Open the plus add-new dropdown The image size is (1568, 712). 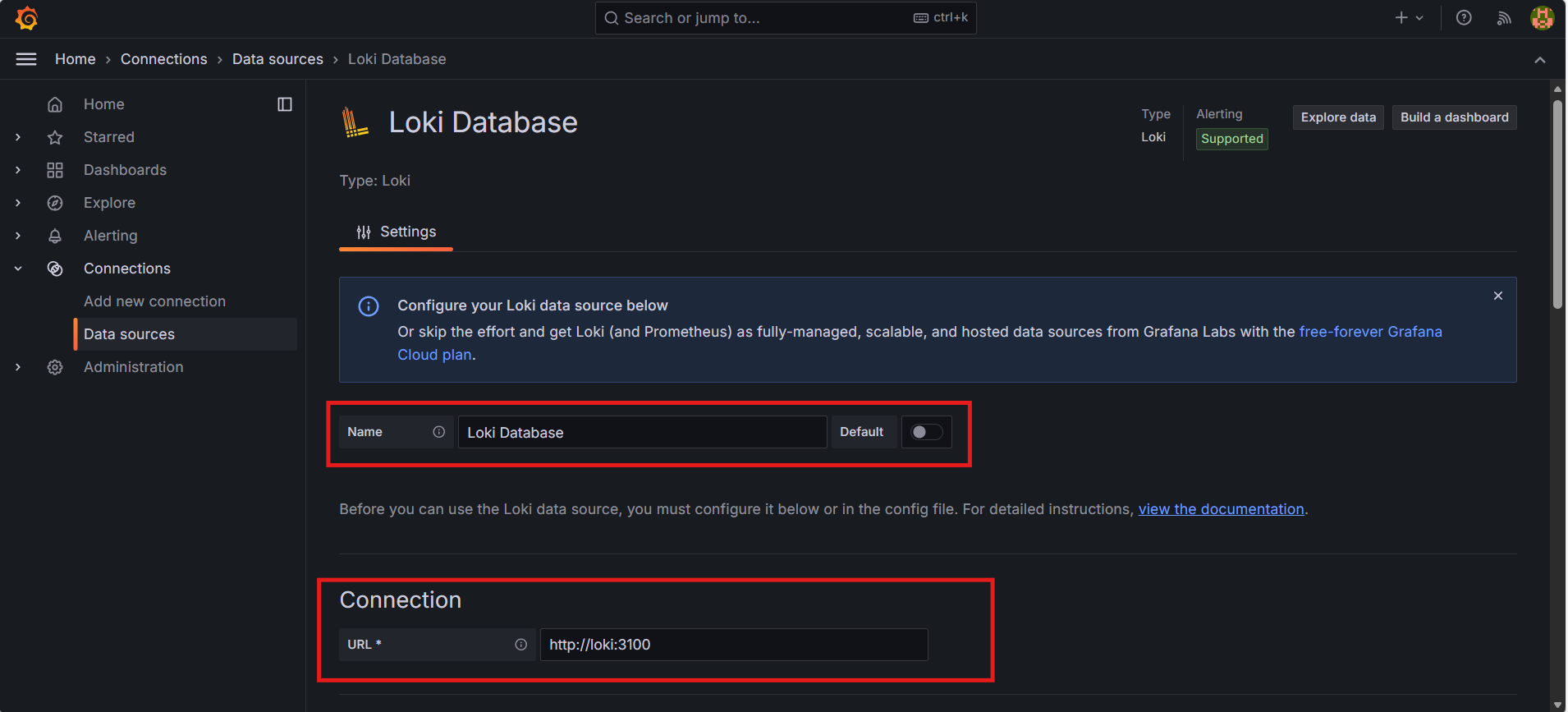click(x=1409, y=18)
